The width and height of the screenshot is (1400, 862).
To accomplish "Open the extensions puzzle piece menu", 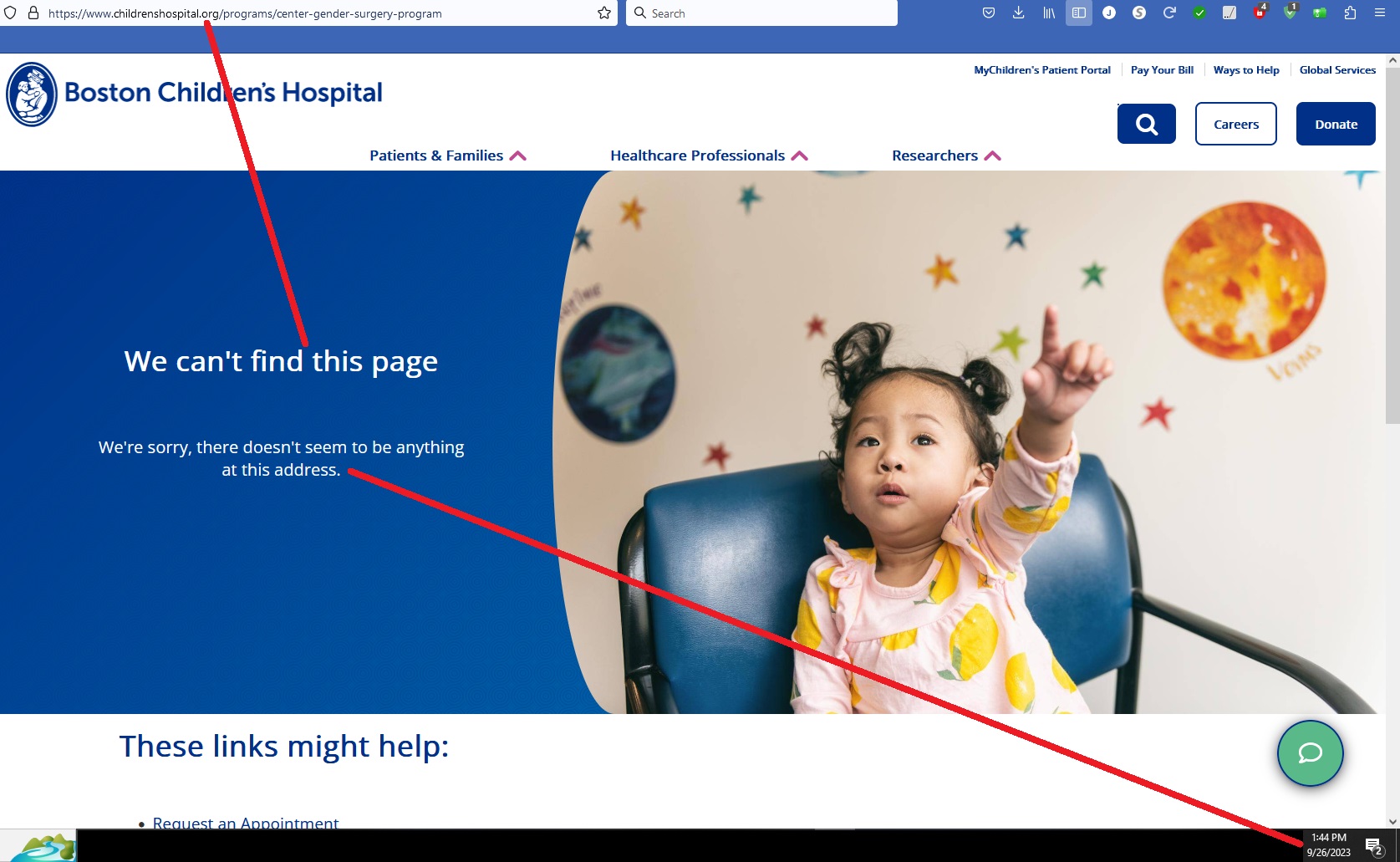I will pyautogui.click(x=1350, y=13).
